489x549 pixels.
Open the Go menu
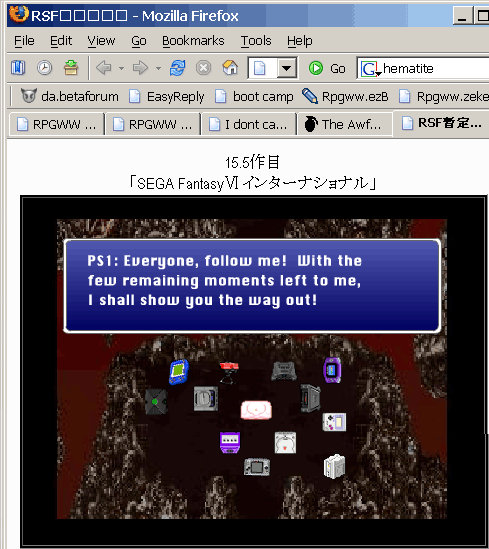point(139,41)
